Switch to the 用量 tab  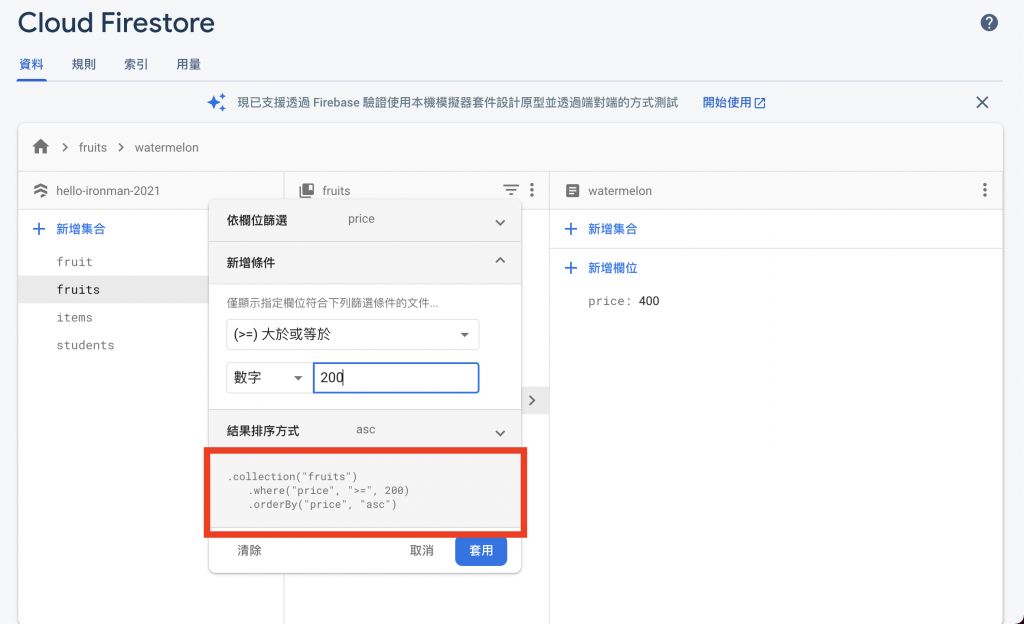click(188, 65)
